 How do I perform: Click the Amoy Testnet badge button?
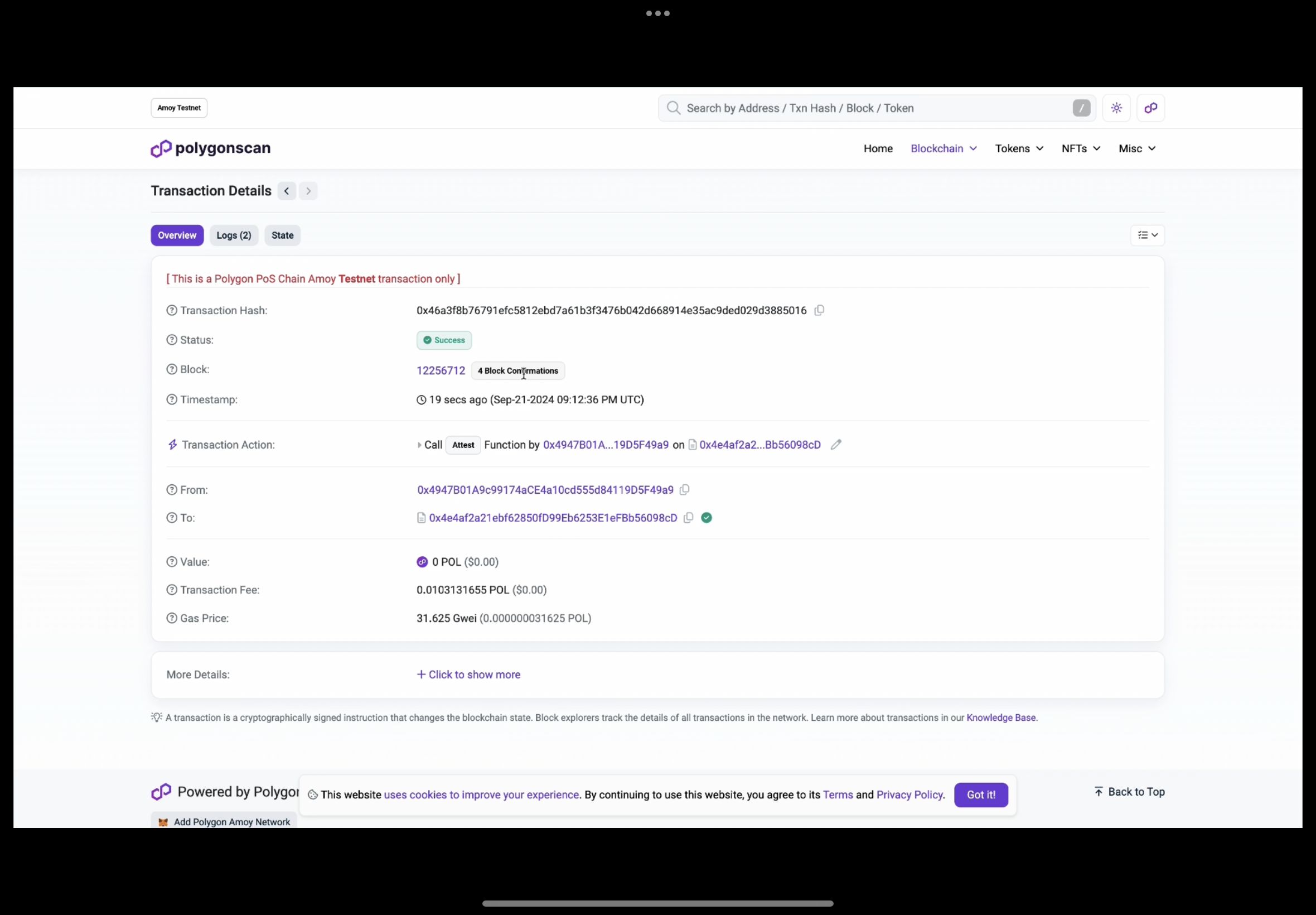coord(179,108)
